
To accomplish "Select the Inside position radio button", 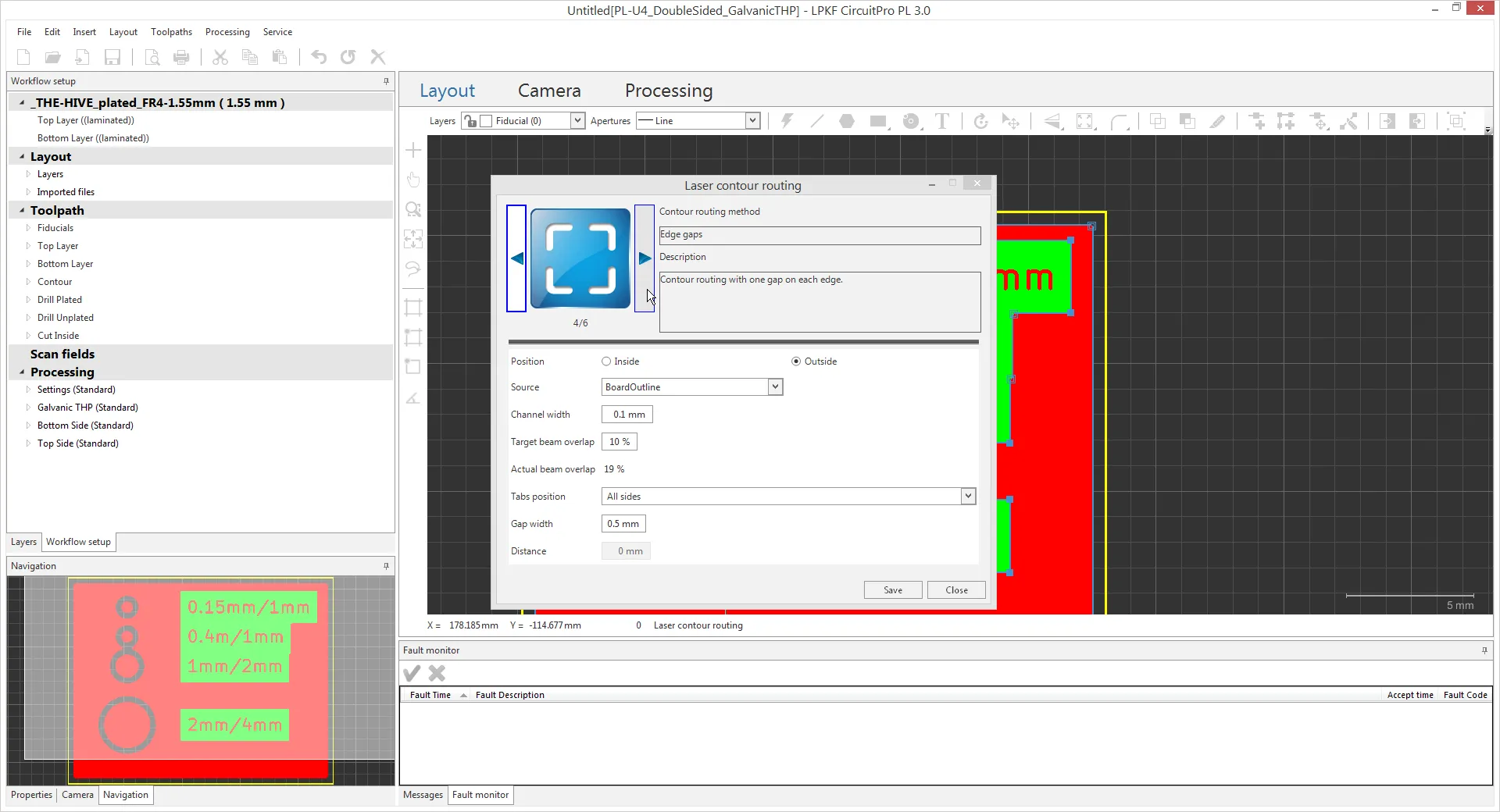I will (606, 361).
